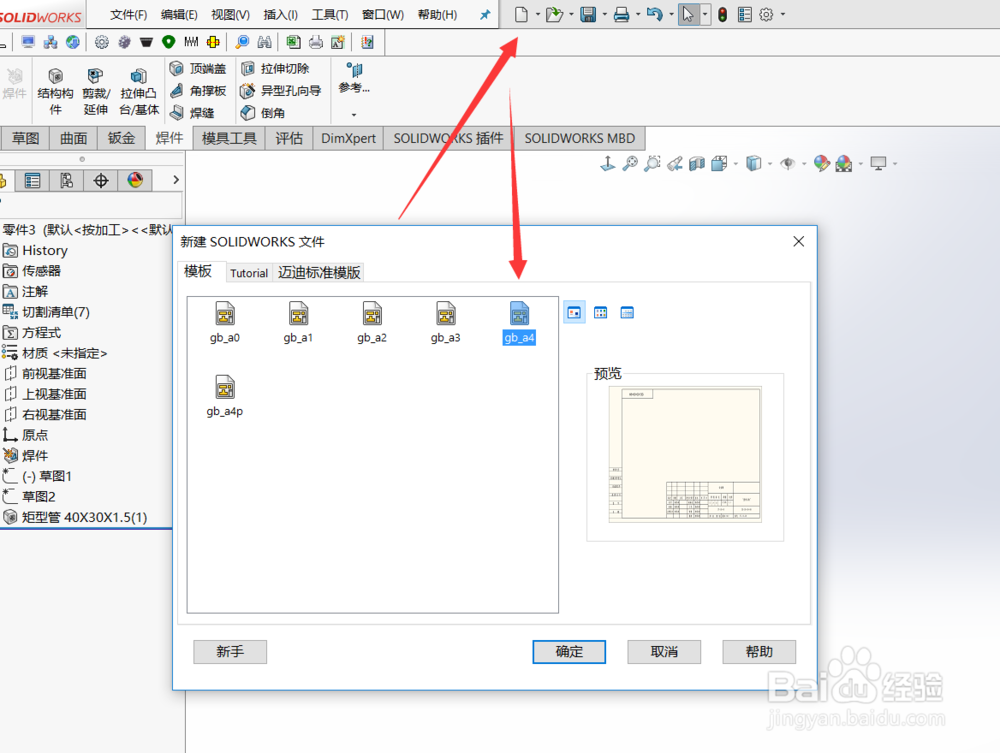Select 切割清单(7) in the feature tree
1000x753 pixels.
tap(46, 312)
